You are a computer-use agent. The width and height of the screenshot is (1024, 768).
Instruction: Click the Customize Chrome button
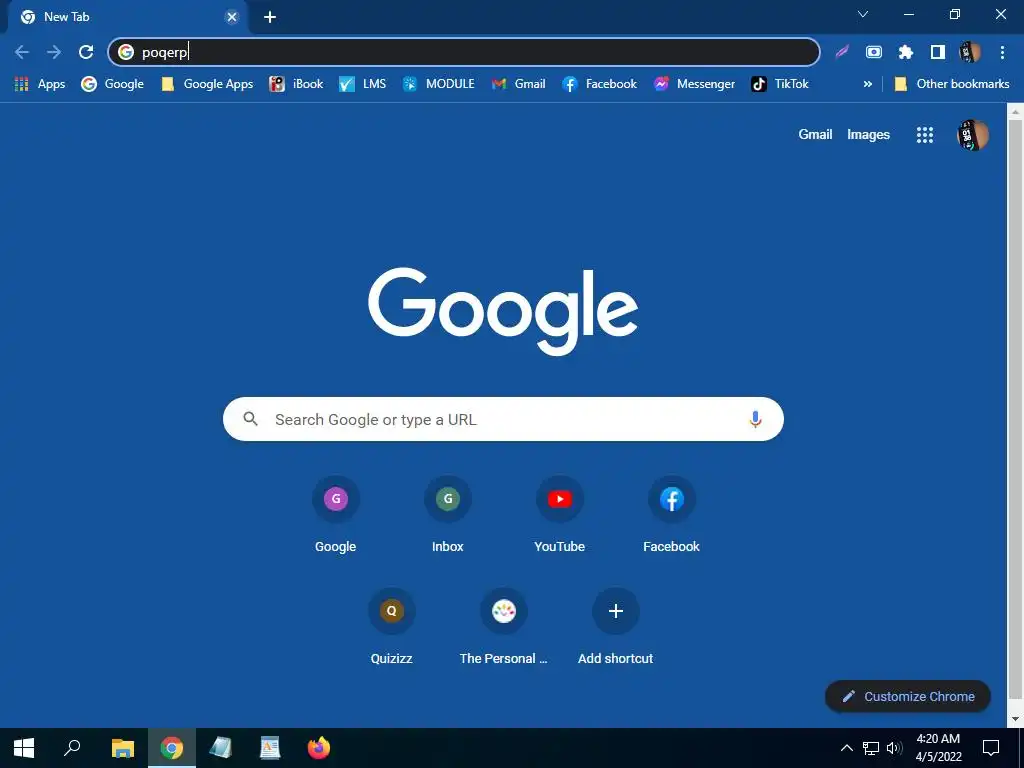pos(908,696)
